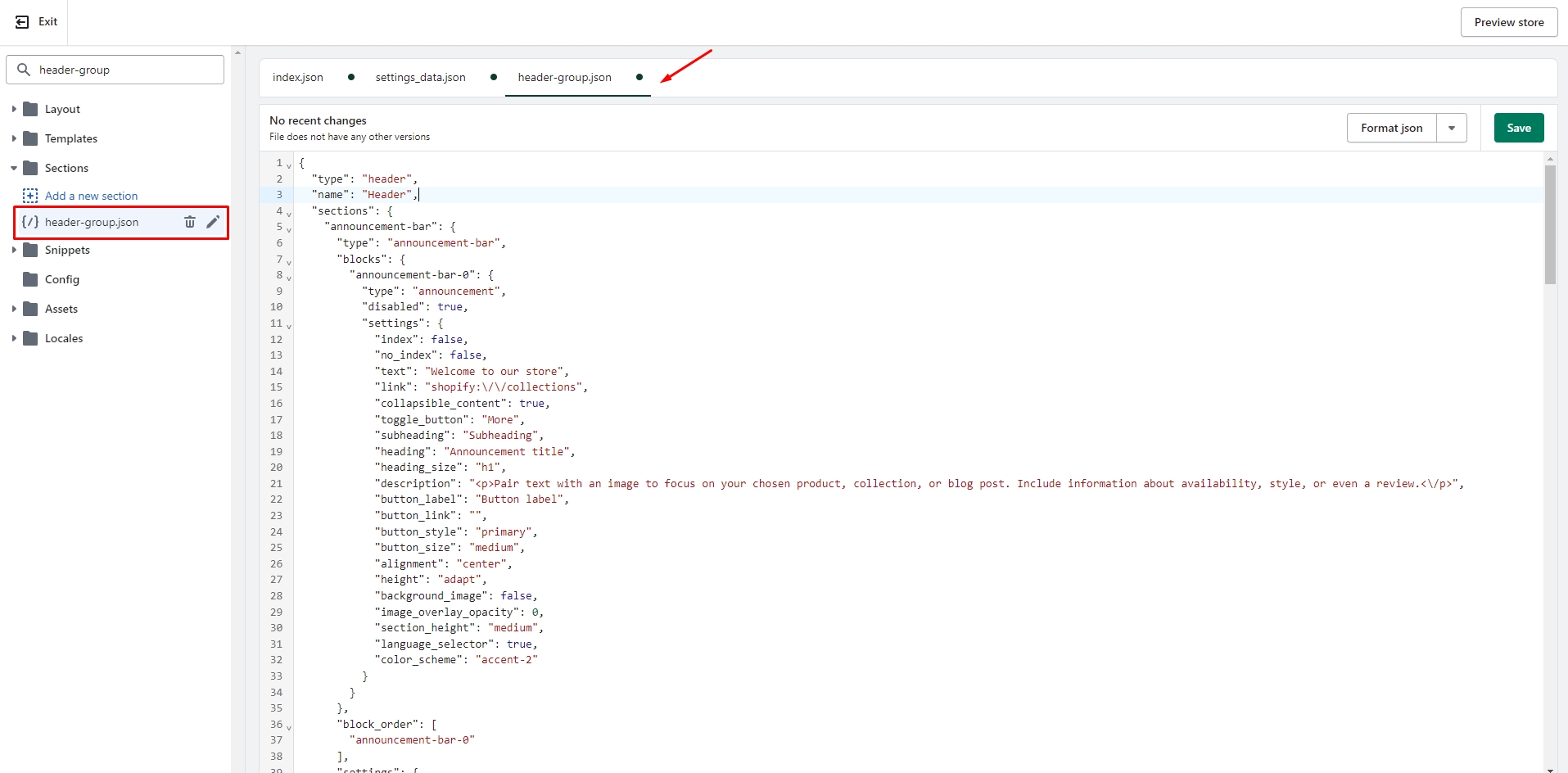
Task: Click the search magnifier icon in file search
Action: [x=24, y=70]
